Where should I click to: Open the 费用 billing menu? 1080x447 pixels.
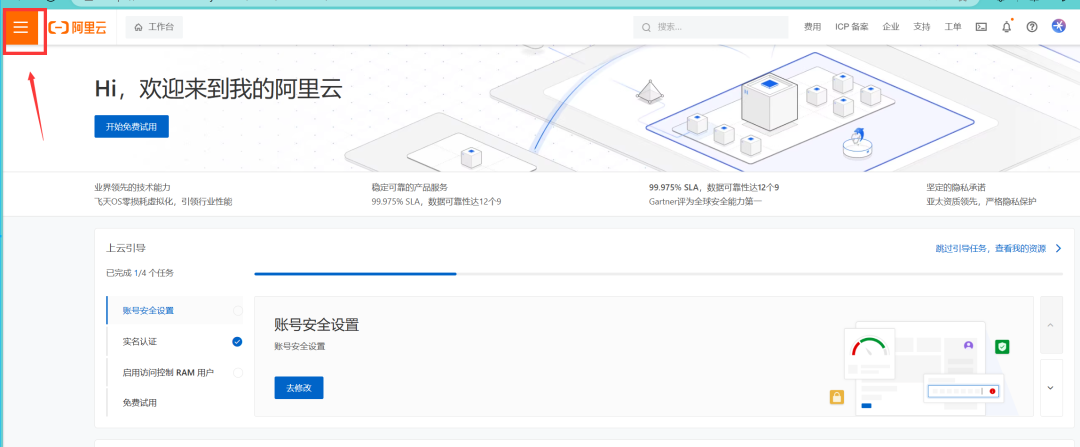click(x=813, y=28)
